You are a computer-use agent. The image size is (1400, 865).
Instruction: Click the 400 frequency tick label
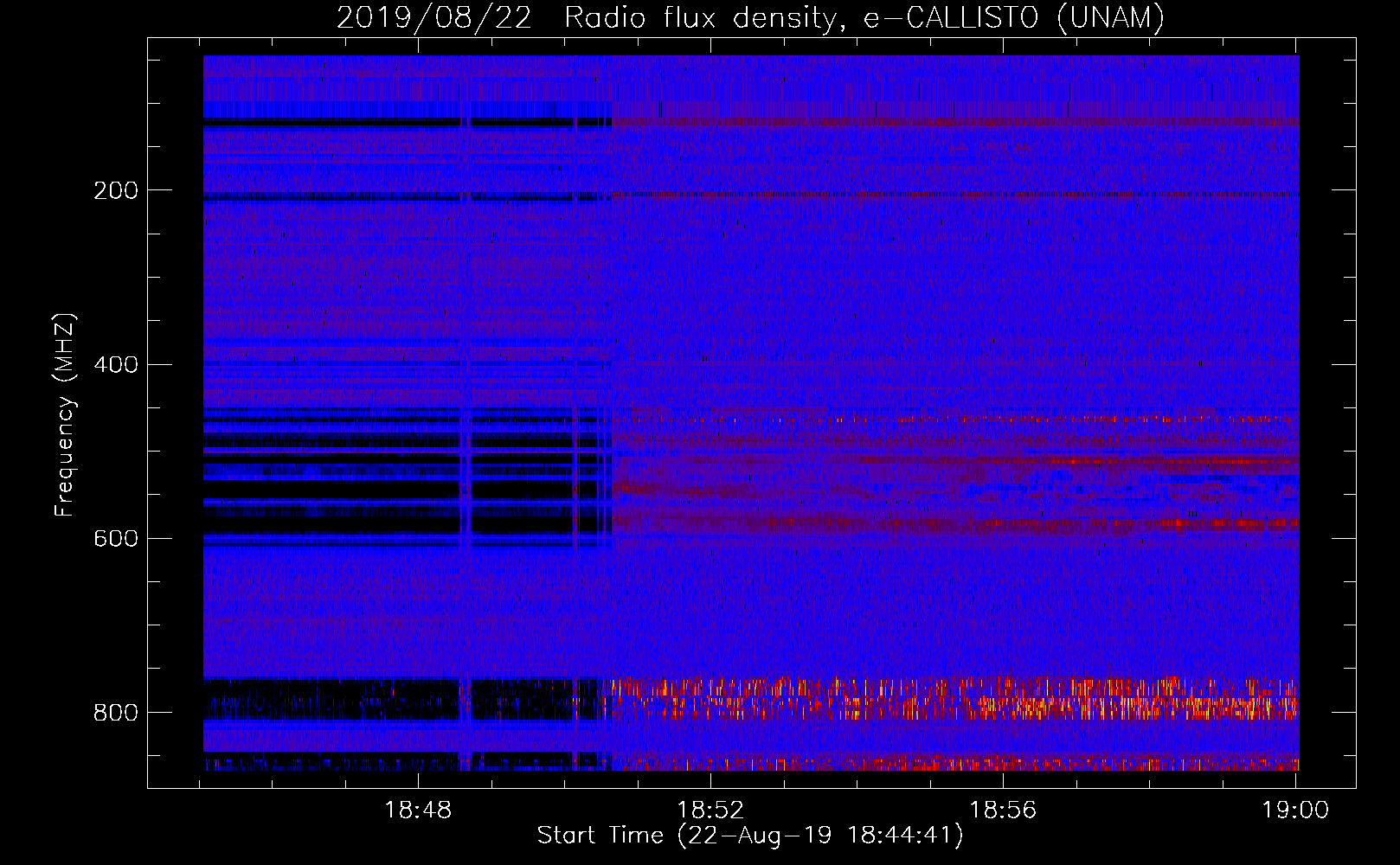point(116,364)
